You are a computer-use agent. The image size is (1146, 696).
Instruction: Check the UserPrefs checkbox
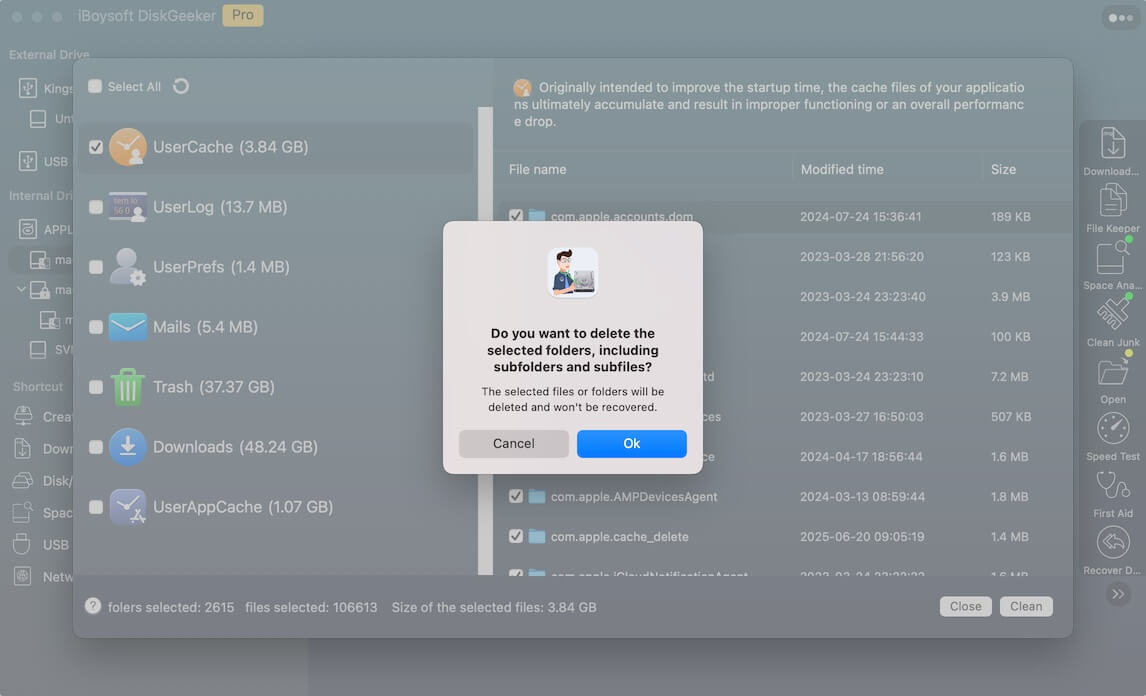coord(96,267)
